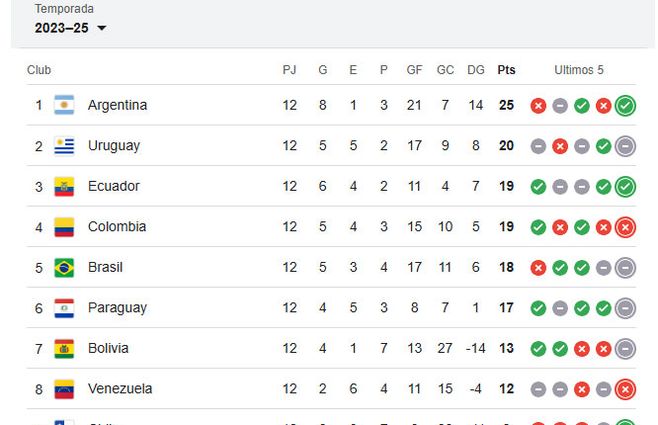Click the Paraguay flag icon
This screenshot has height=425, width=658.
[x=64, y=308]
